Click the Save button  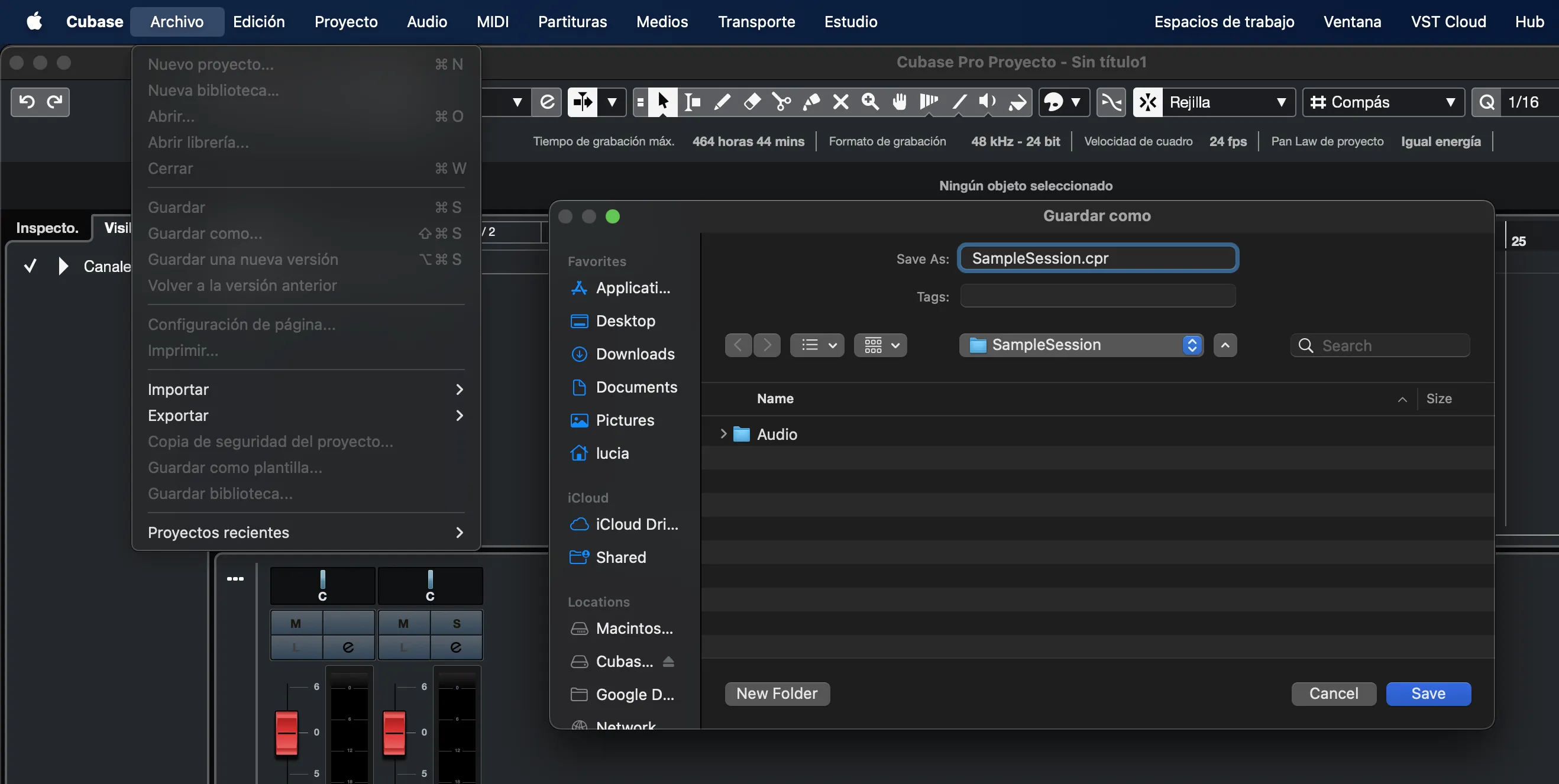tap(1428, 694)
